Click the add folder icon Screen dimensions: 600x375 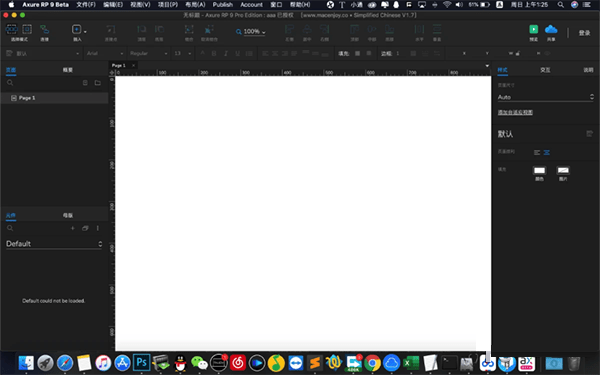click(98, 83)
